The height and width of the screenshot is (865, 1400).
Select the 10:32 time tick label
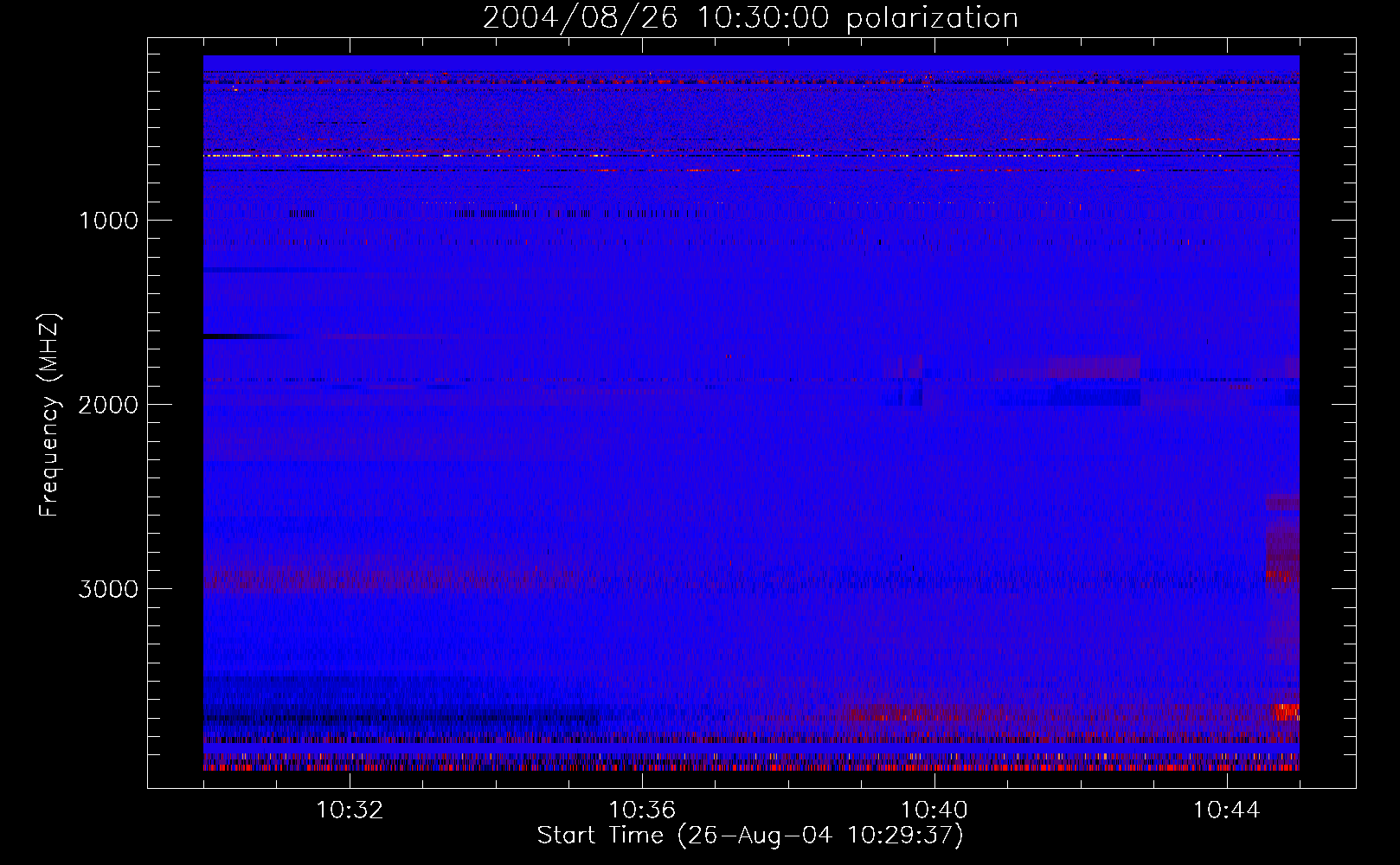coord(350,811)
